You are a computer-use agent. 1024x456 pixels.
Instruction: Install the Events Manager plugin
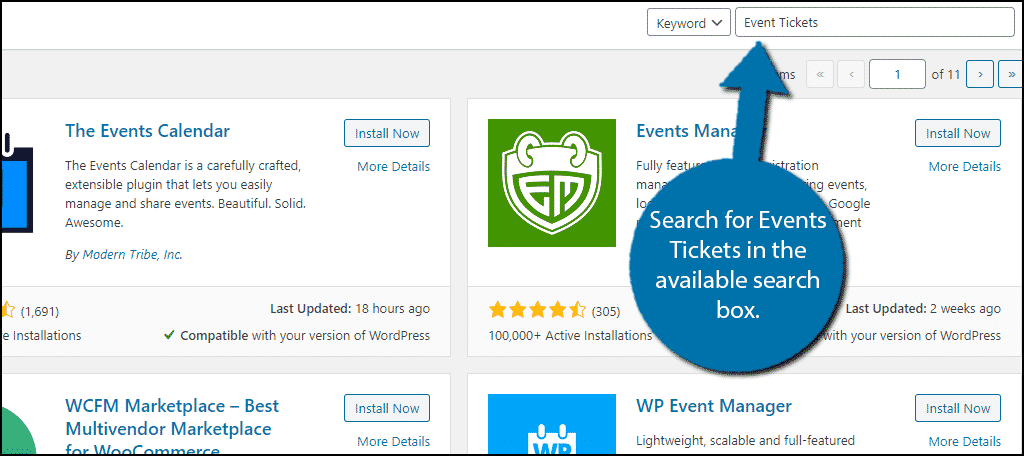point(957,133)
